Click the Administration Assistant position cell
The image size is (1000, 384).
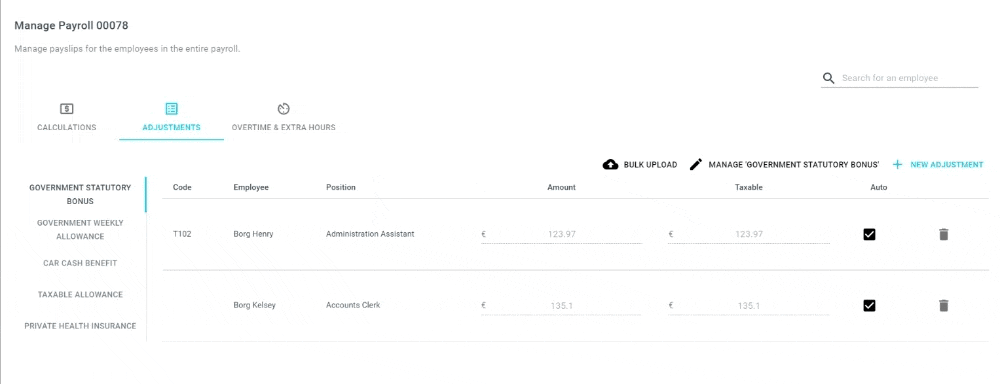pyautogui.click(x=370, y=234)
